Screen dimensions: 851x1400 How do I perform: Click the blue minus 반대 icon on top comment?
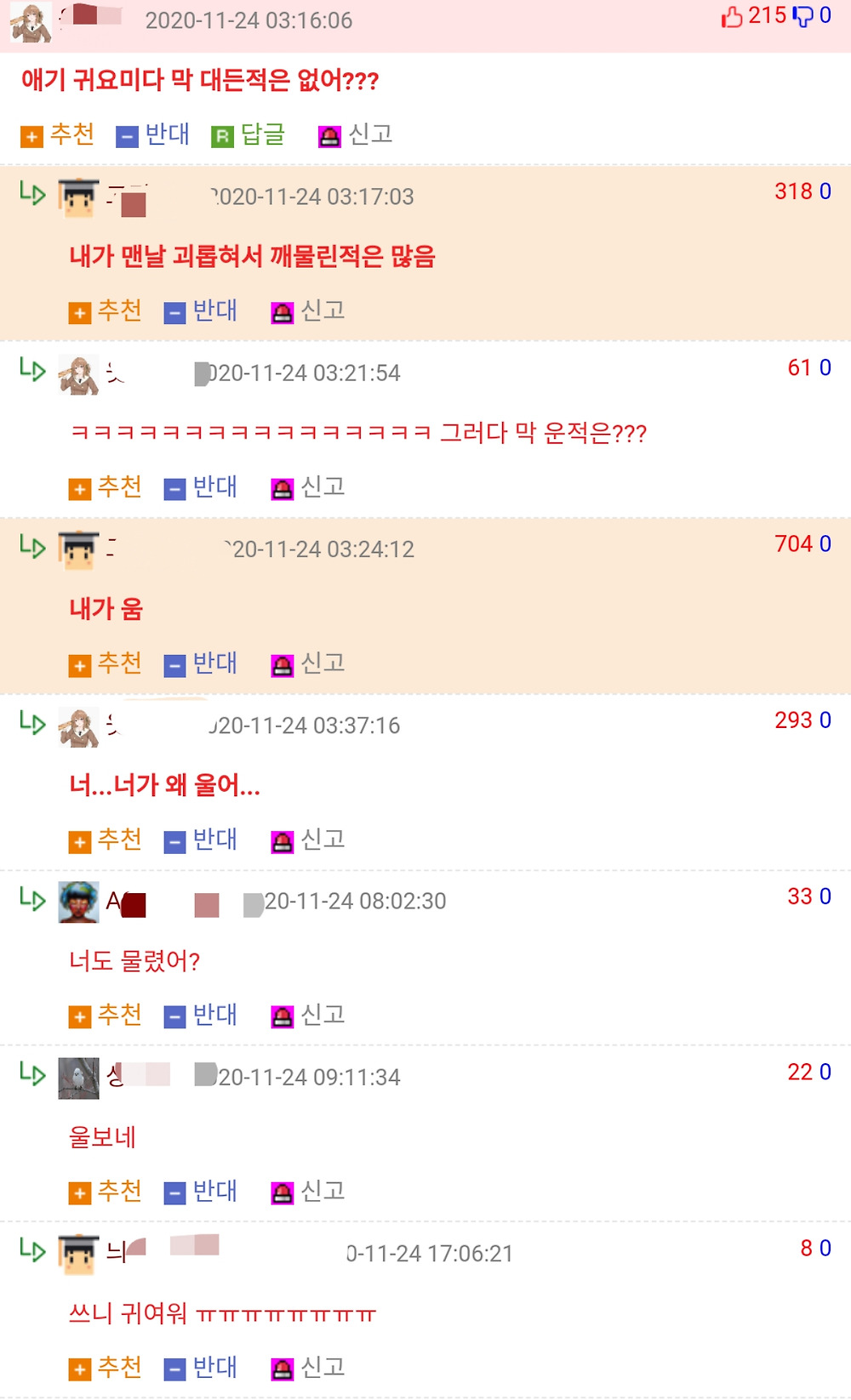pos(127,136)
